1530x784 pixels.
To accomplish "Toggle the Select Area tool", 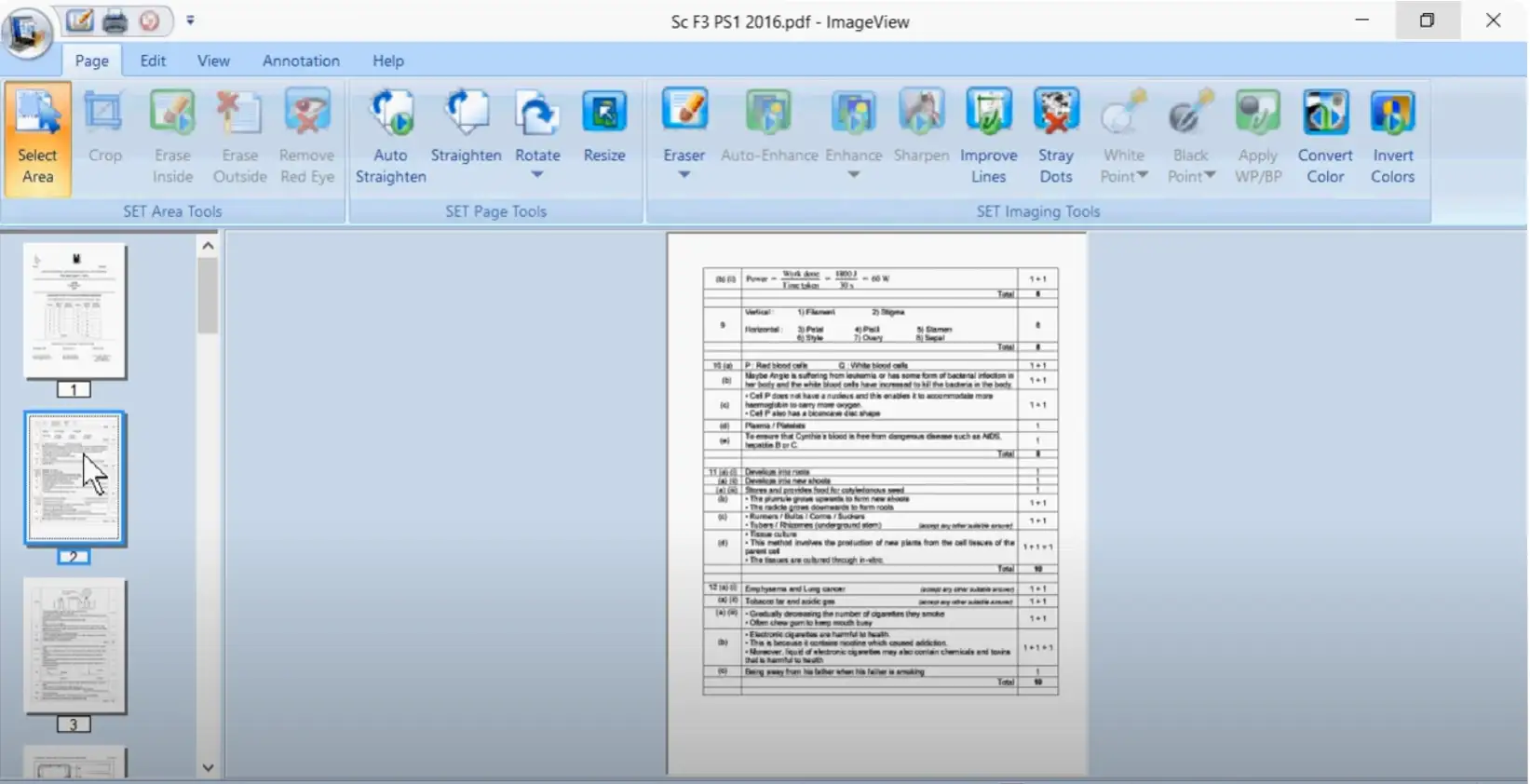I will point(38,138).
